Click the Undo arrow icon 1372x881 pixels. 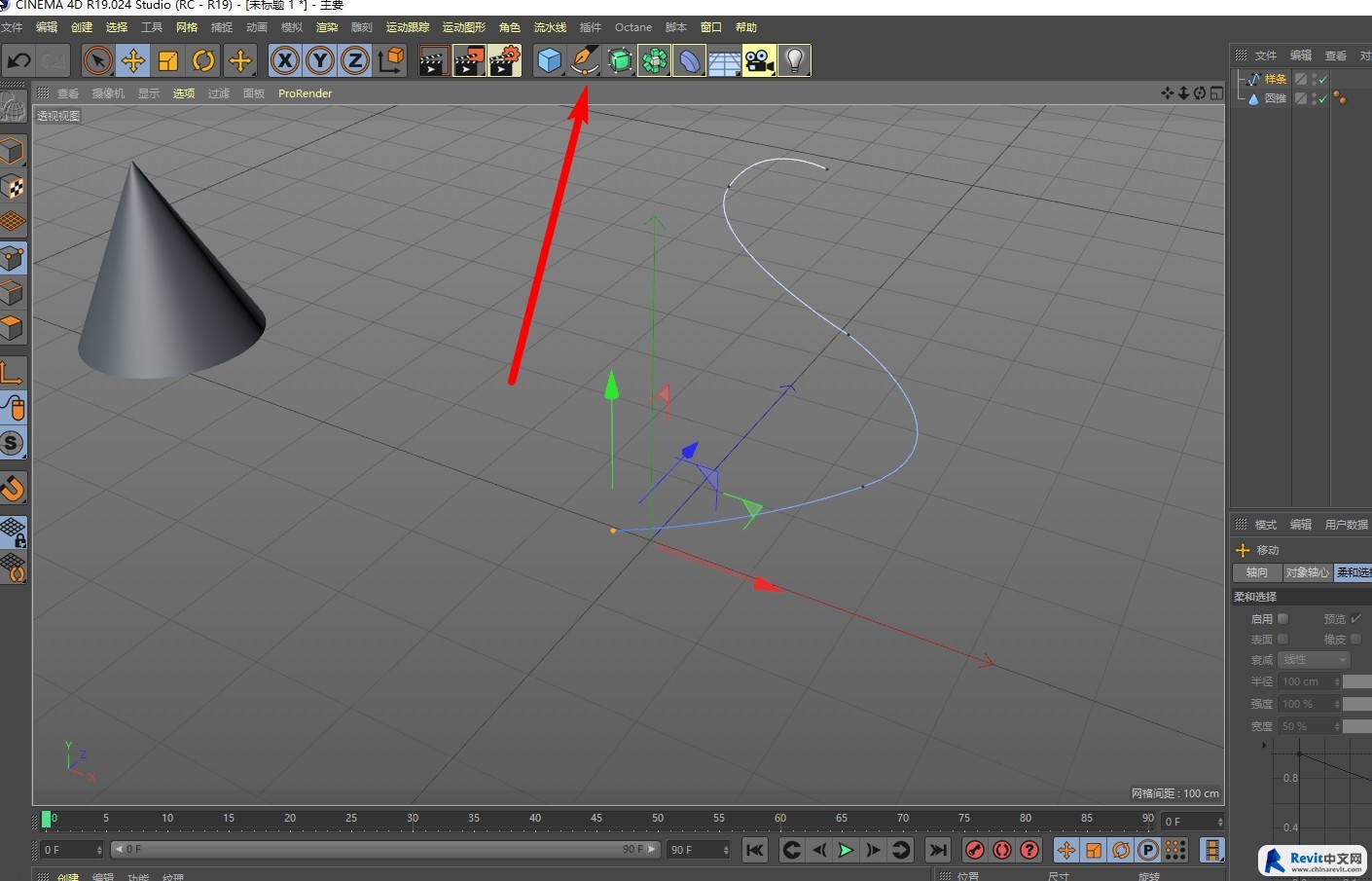tap(18, 60)
